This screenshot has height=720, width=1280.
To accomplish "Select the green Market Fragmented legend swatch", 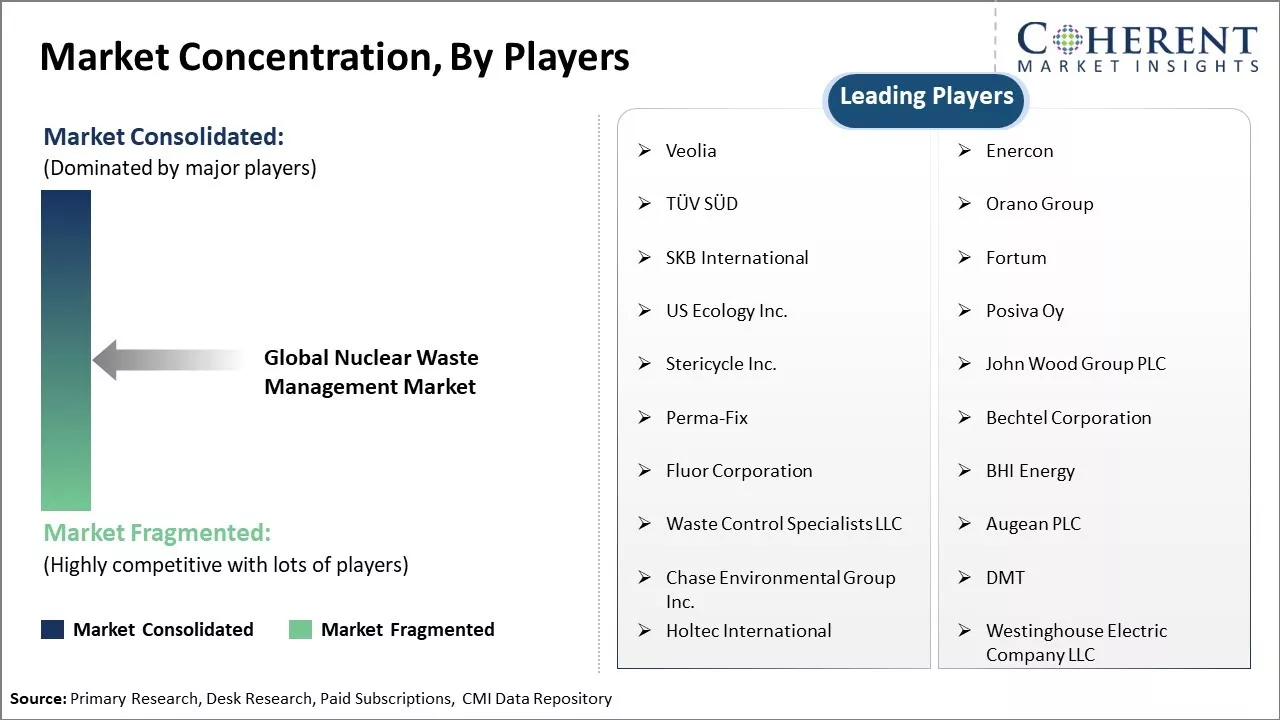I will click(x=300, y=629).
